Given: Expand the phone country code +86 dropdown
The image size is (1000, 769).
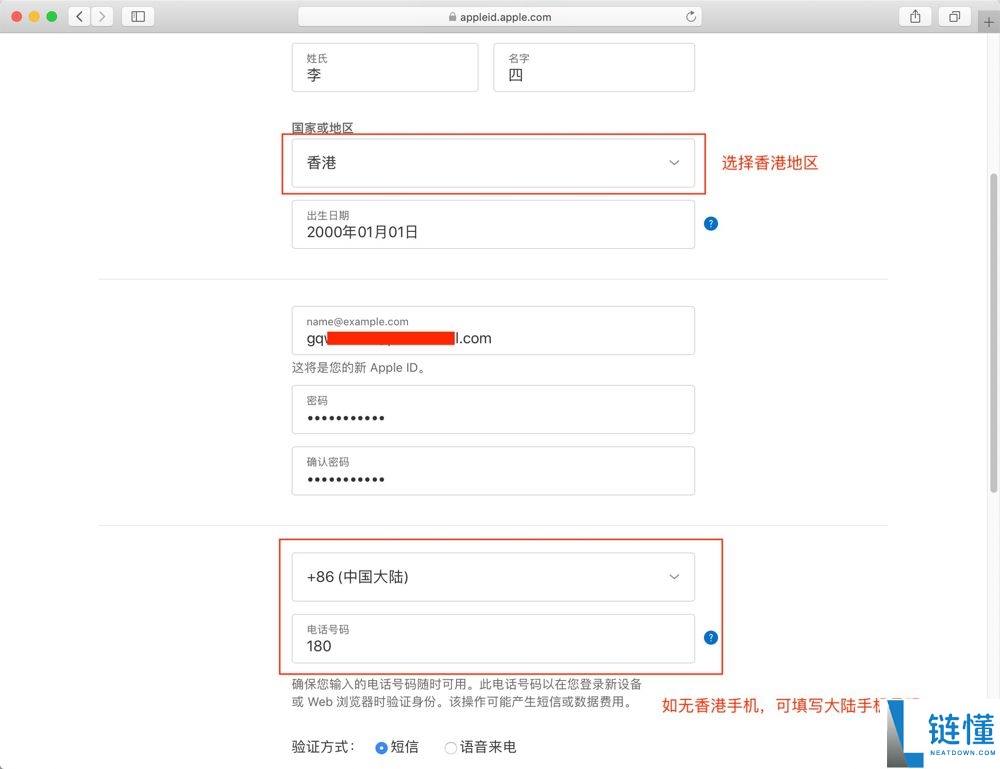Looking at the screenshot, I should [492, 577].
